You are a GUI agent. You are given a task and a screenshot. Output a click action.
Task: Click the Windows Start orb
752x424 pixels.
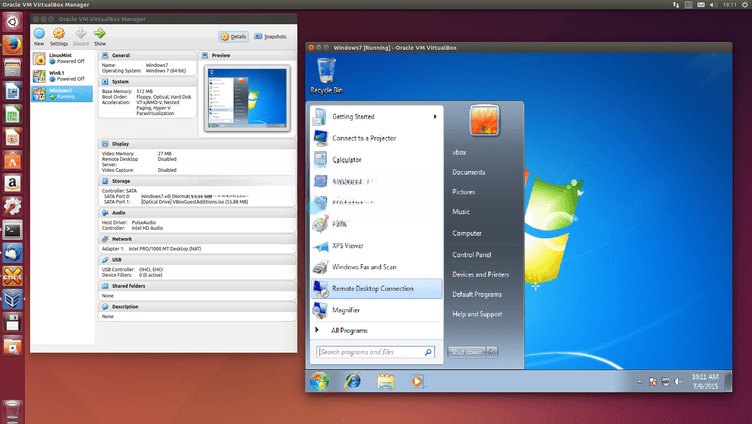319,381
